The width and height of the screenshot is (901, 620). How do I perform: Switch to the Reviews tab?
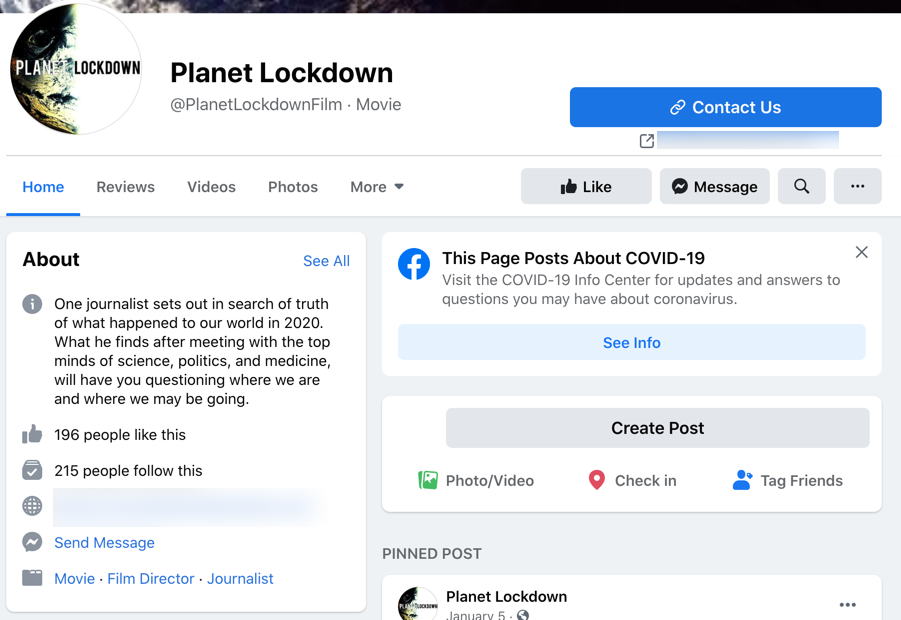pos(125,187)
